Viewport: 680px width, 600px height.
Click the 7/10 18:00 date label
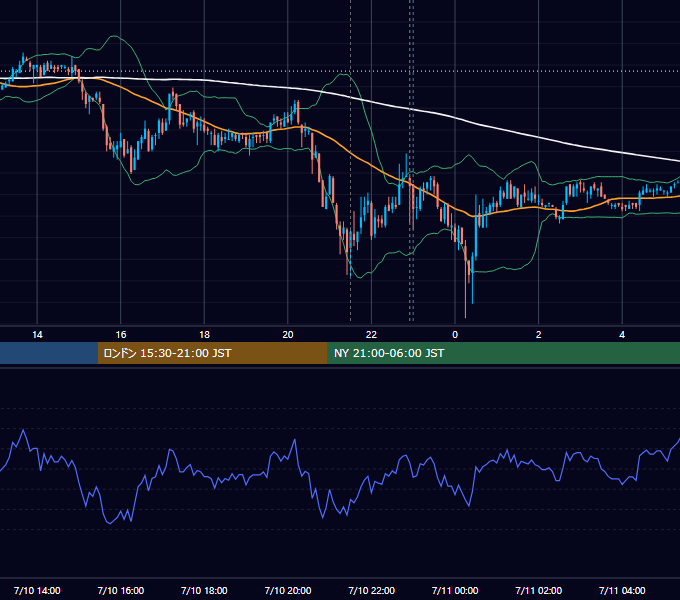[204, 590]
